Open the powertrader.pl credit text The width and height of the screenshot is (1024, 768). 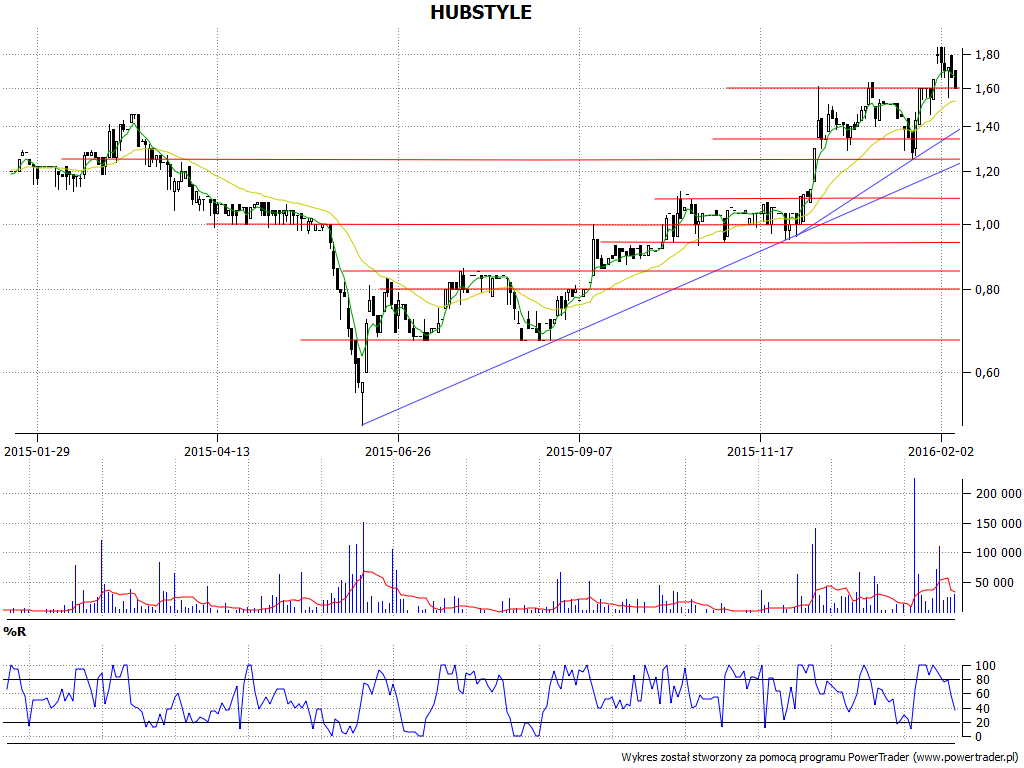pyautogui.click(x=821, y=757)
